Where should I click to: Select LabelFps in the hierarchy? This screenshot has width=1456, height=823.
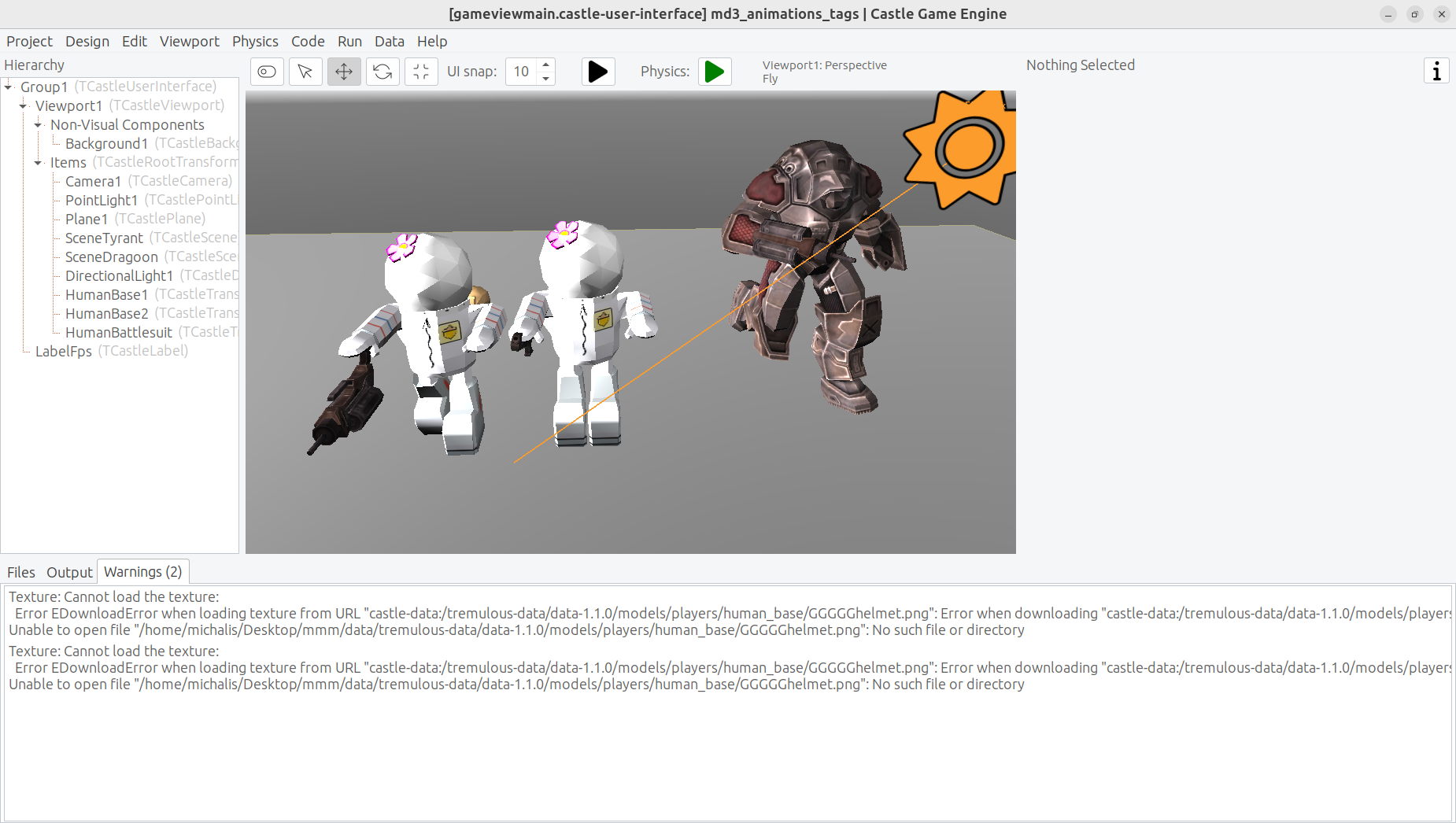tap(64, 351)
